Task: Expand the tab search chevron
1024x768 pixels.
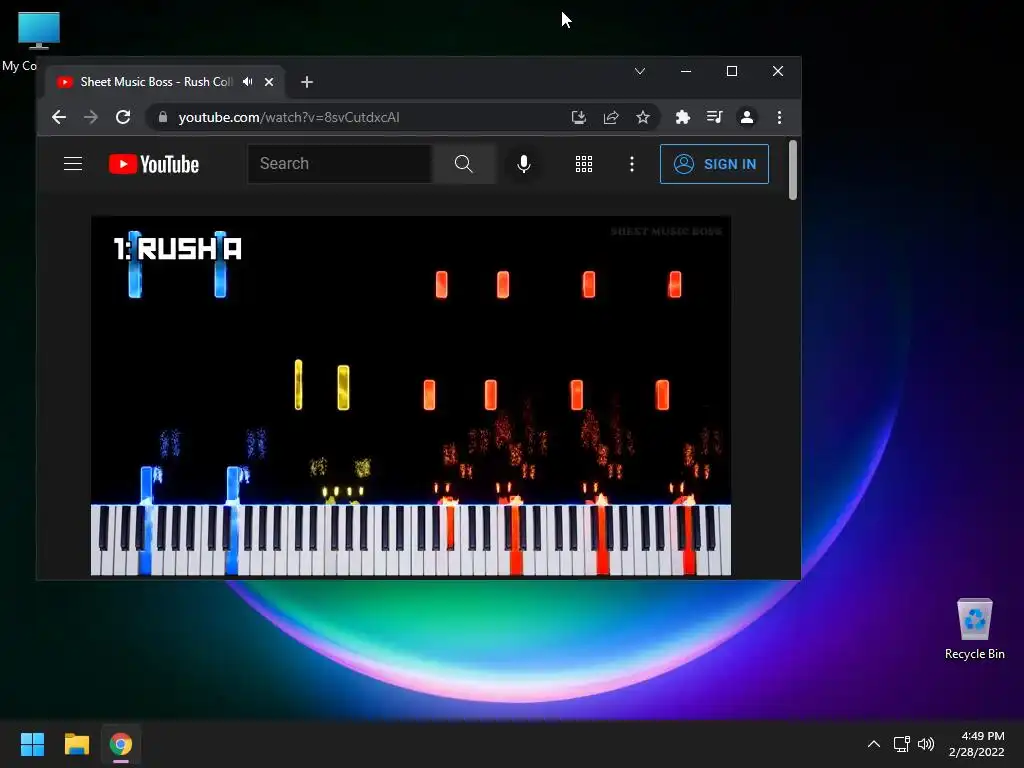Action: pos(640,71)
